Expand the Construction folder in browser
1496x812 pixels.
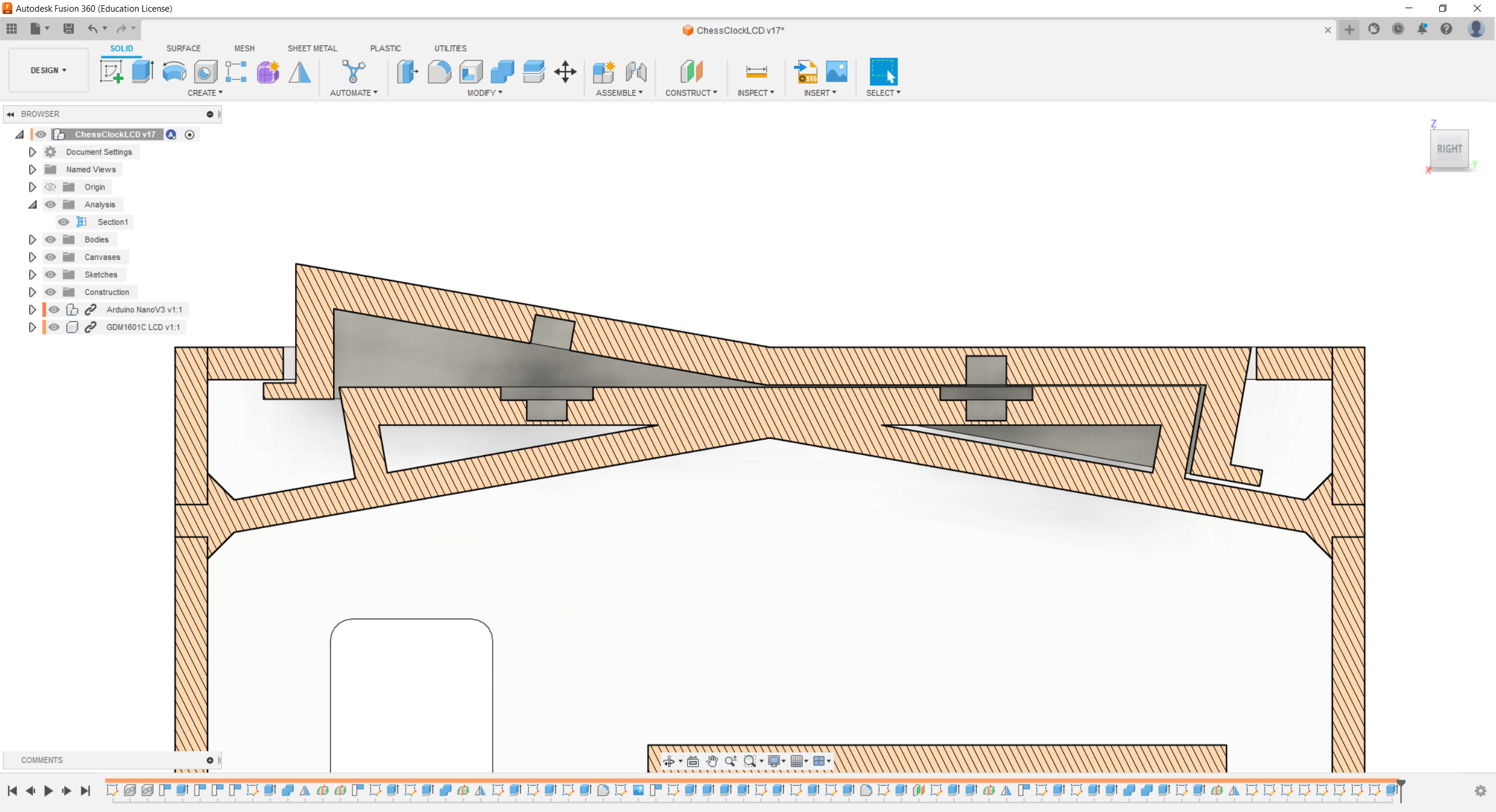tap(32, 292)
